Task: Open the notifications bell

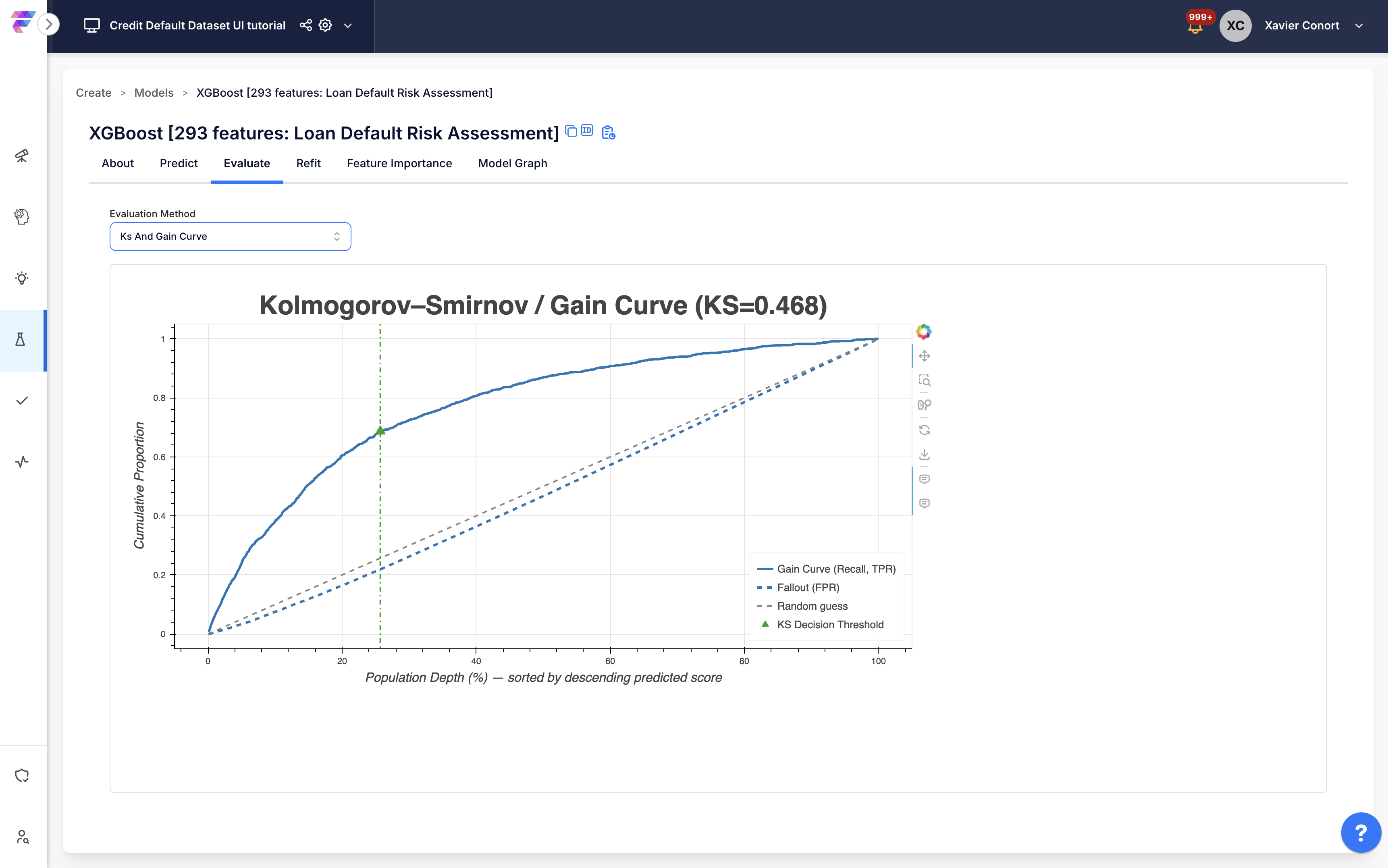Action: (x=1195, y=27)
